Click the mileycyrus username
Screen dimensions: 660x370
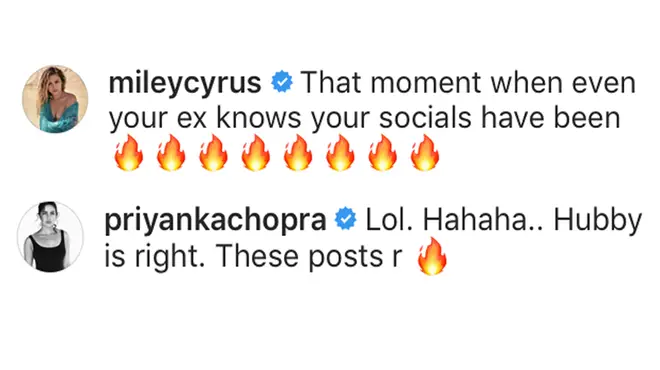pos(185,83)
